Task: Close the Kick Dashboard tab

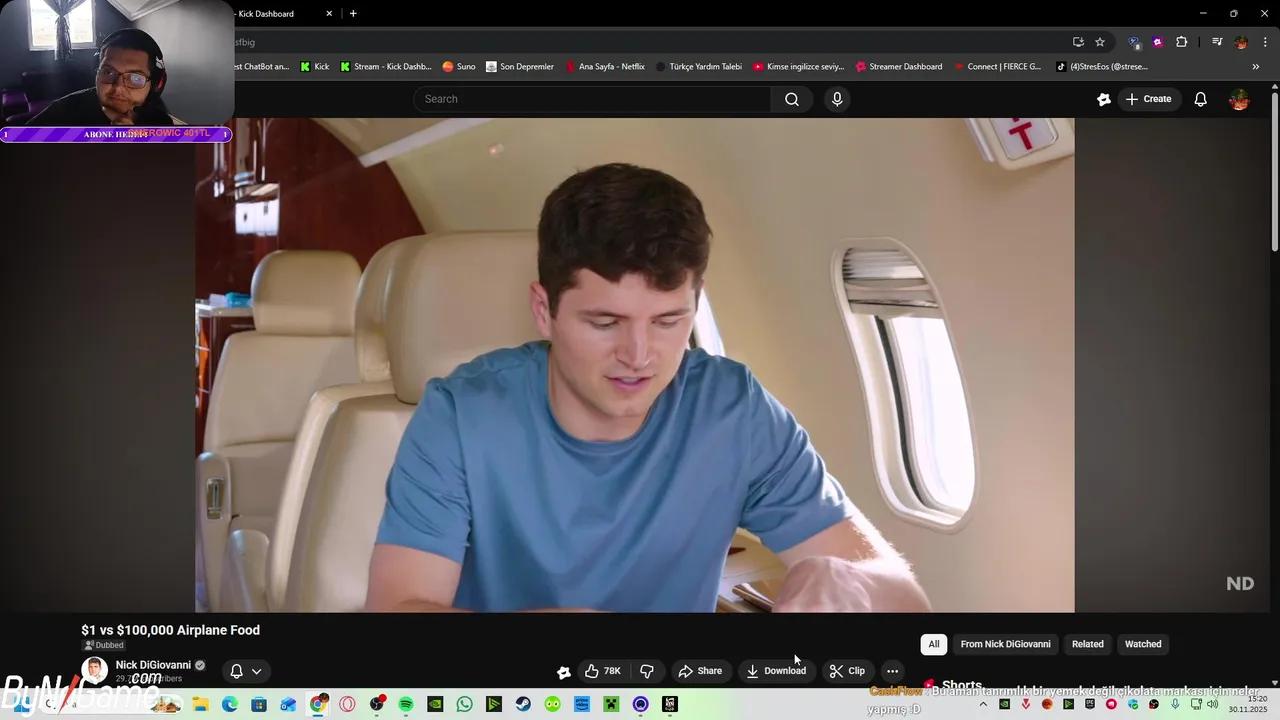Action: [330, 14]
